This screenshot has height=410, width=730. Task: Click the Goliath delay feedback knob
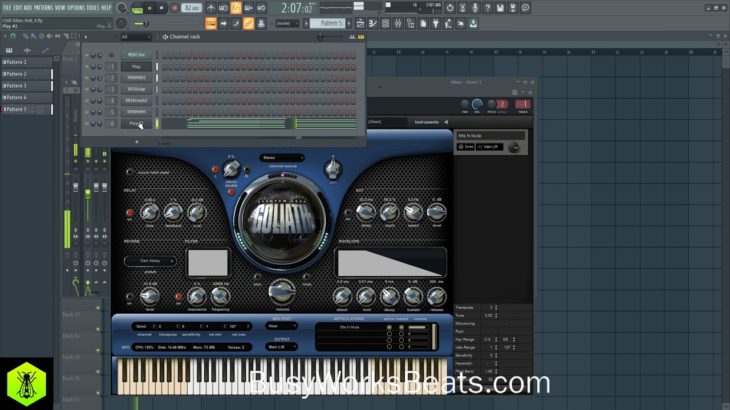click(173, 213)
